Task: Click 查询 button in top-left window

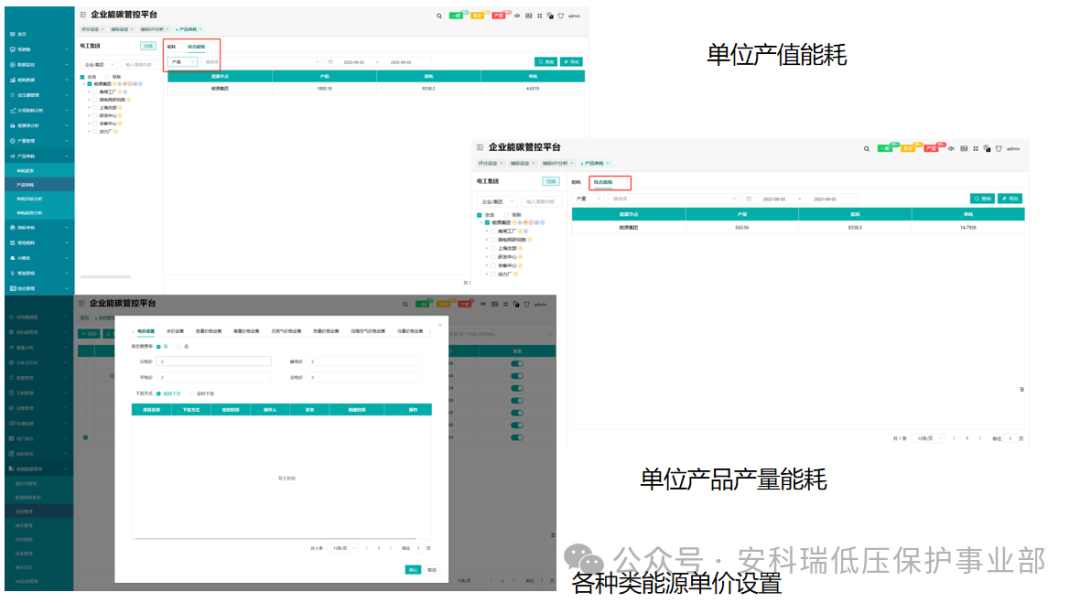Action: [x=546, y=62]
